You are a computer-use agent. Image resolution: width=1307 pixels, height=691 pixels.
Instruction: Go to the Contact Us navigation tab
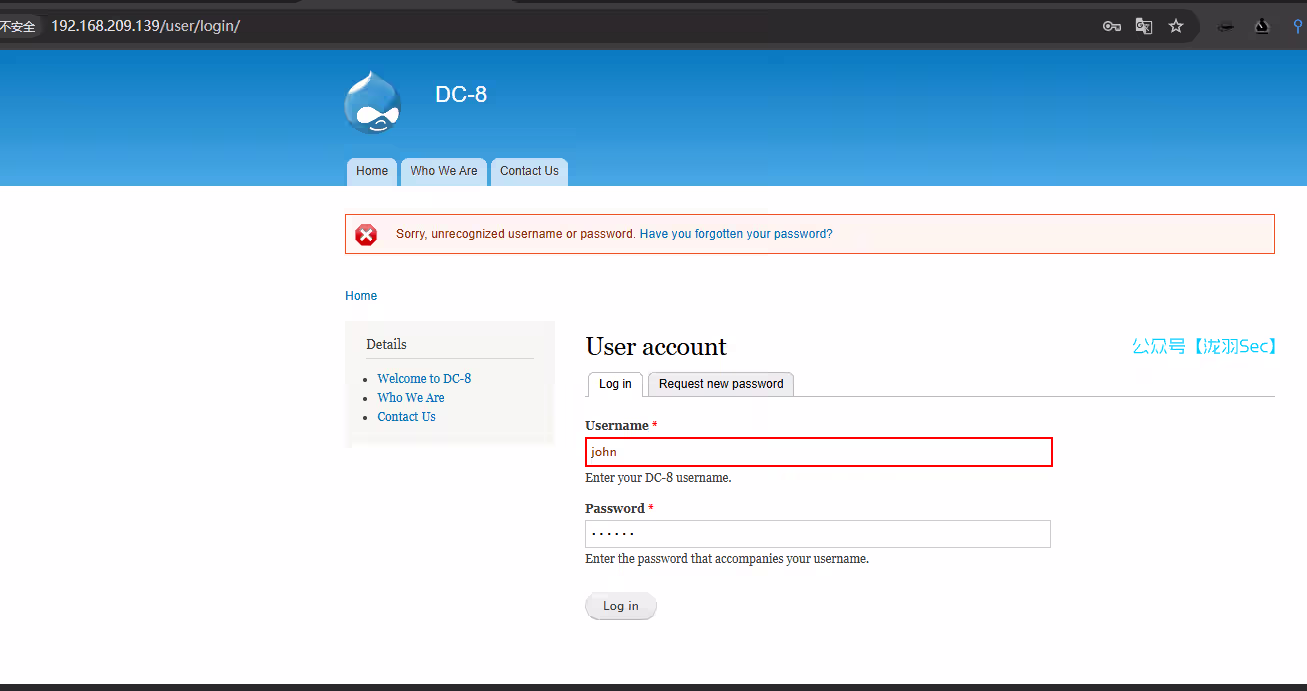point(529,171)
